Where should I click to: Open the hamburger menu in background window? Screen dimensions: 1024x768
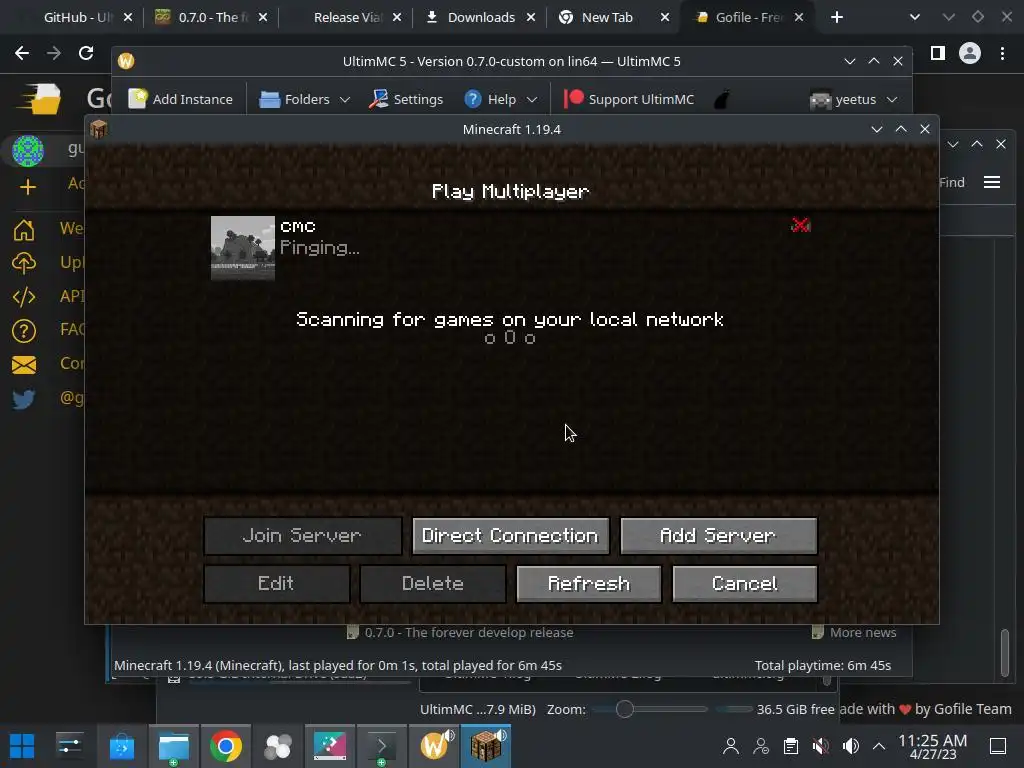[992, 182]
